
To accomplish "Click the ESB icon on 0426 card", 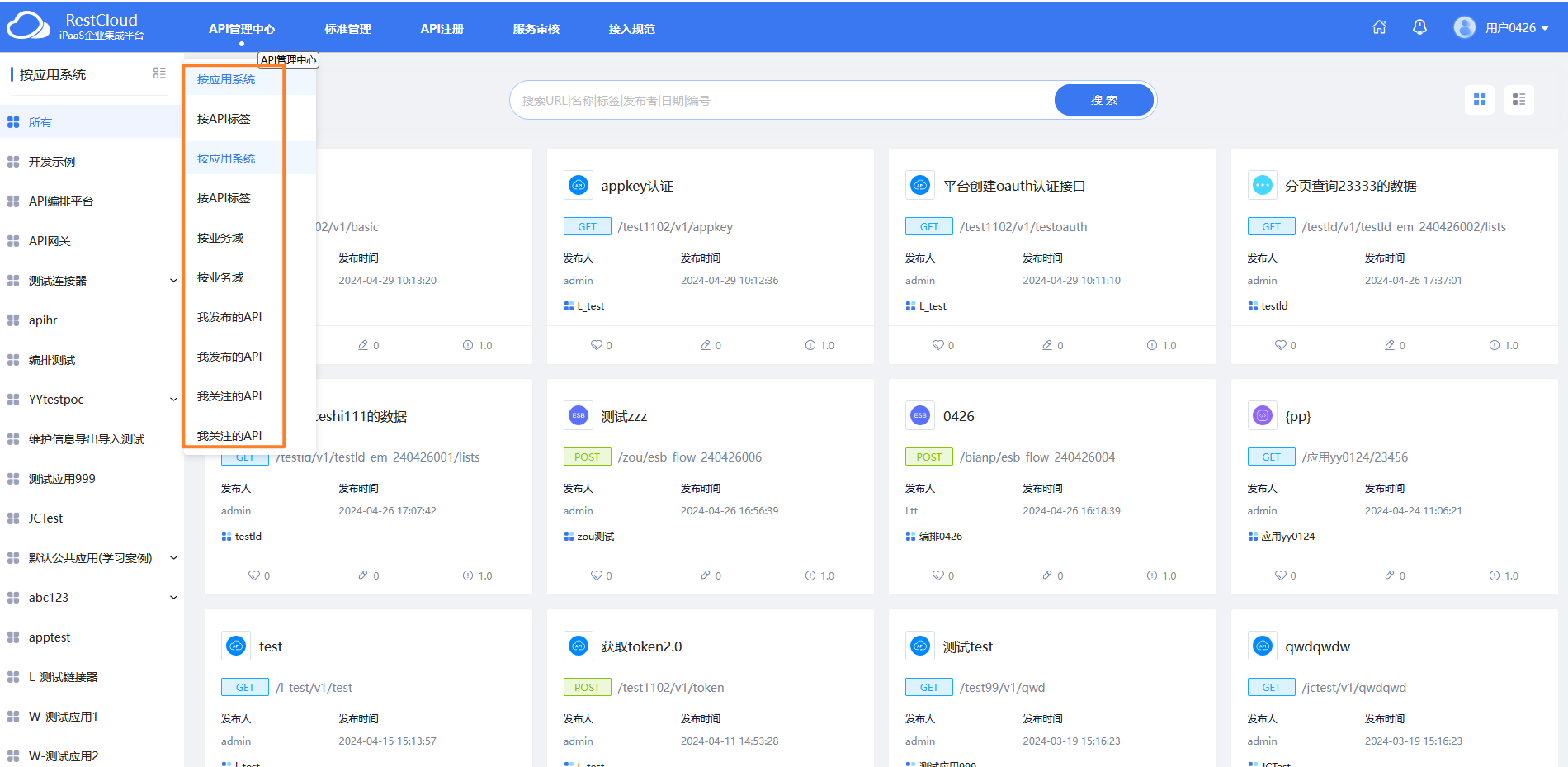I will pos(920,415).
